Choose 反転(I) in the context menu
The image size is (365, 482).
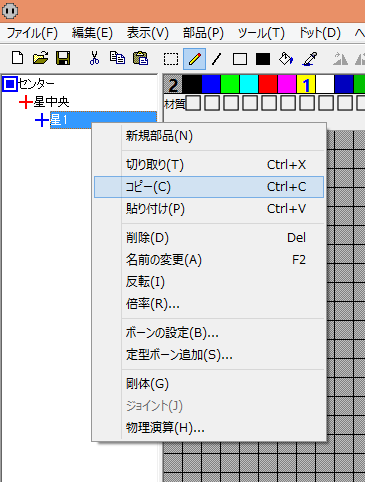point(209,282)
